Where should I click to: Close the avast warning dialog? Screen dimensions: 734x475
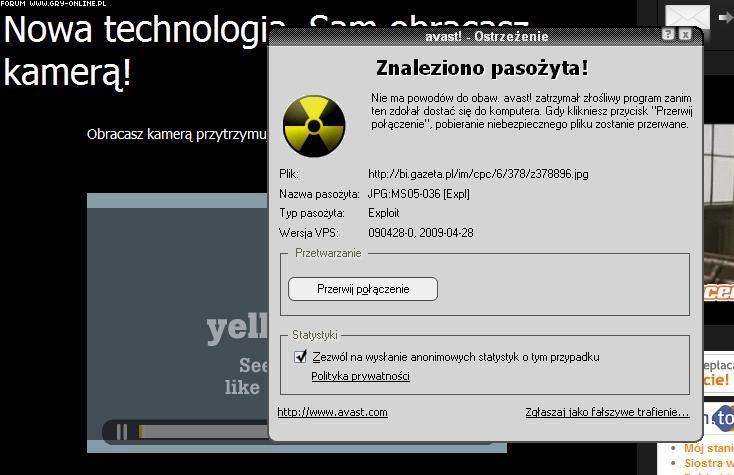pos(685,35)
